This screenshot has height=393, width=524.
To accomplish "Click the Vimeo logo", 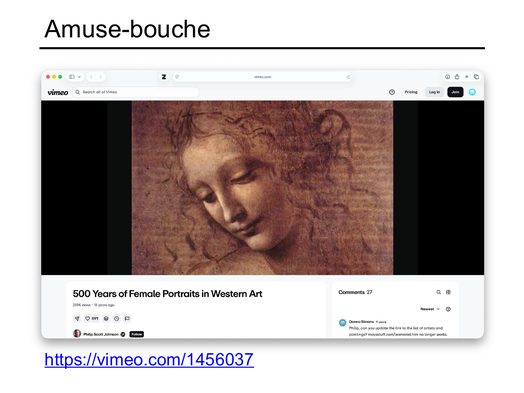I will pyautogui.click(x=58, y=92).
